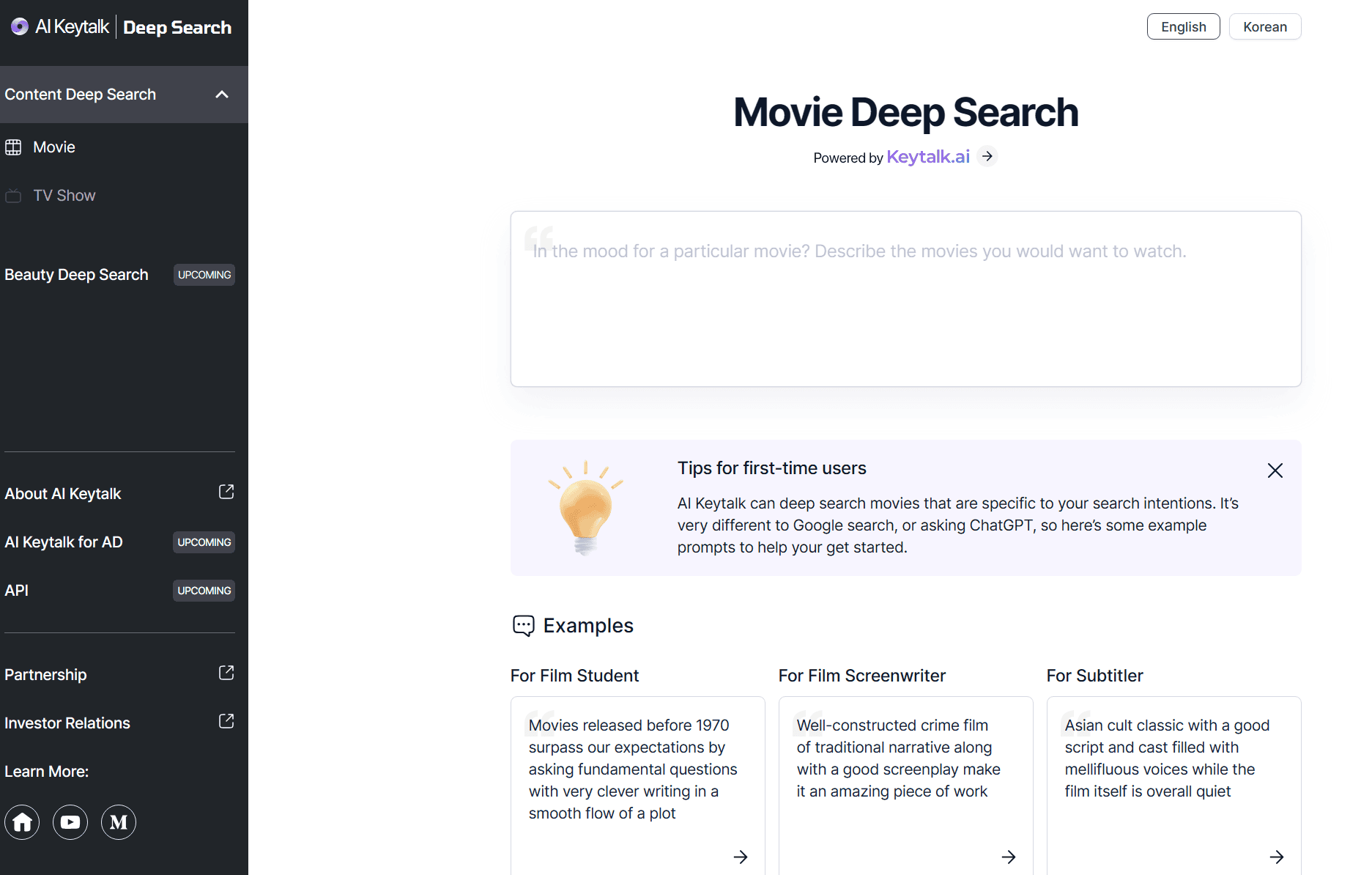This screenshot has height=875, width=1372.
Task: Open the Keytalk.ai powered-by link
Action: pyautogui.click(x=928, y=157)
